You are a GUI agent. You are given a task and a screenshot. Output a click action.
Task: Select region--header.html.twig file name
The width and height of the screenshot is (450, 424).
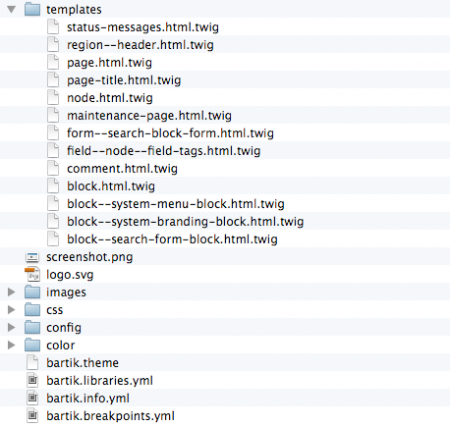pos(140,45)
